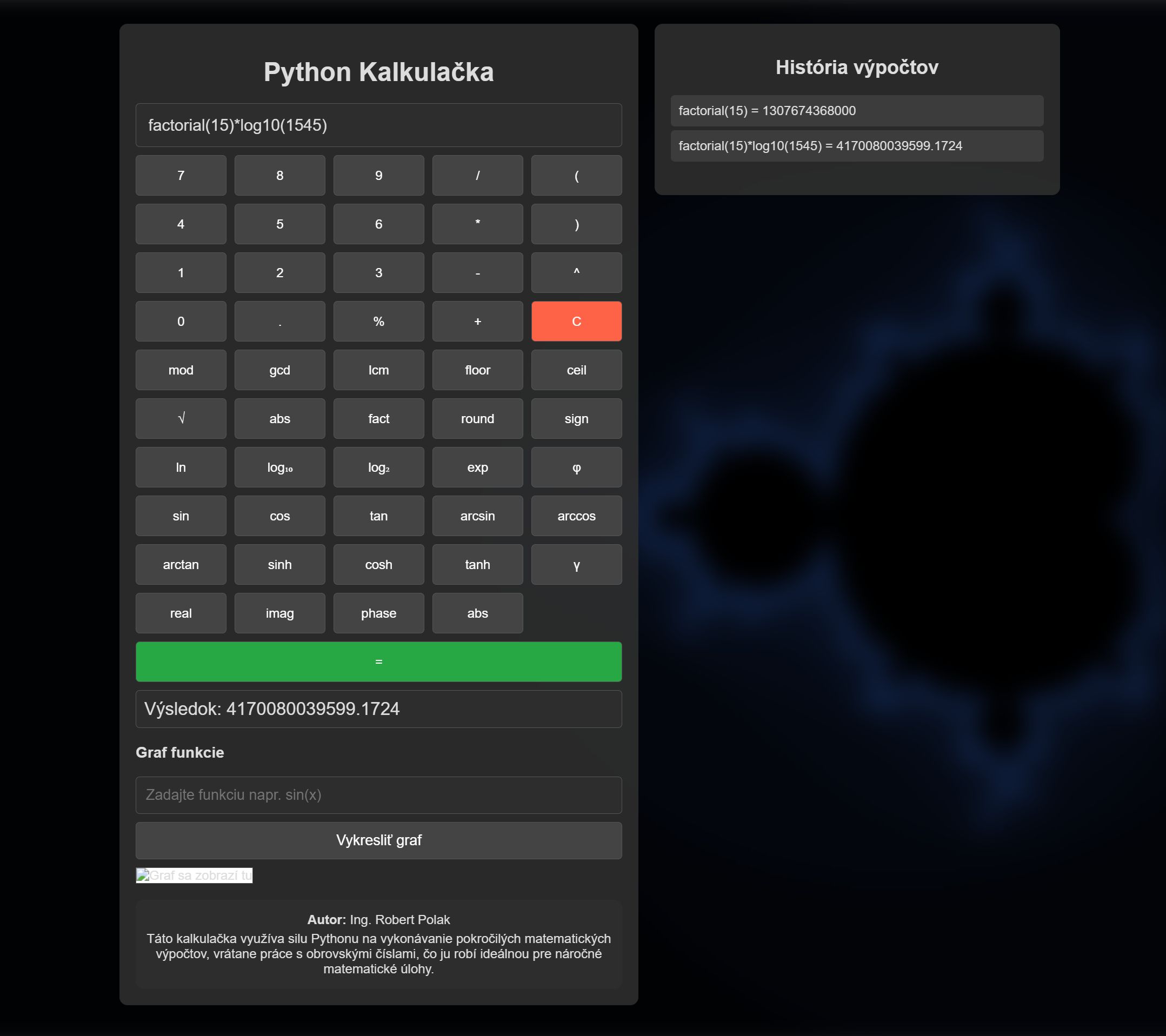Click the square root (√) function button

(181, 418)
